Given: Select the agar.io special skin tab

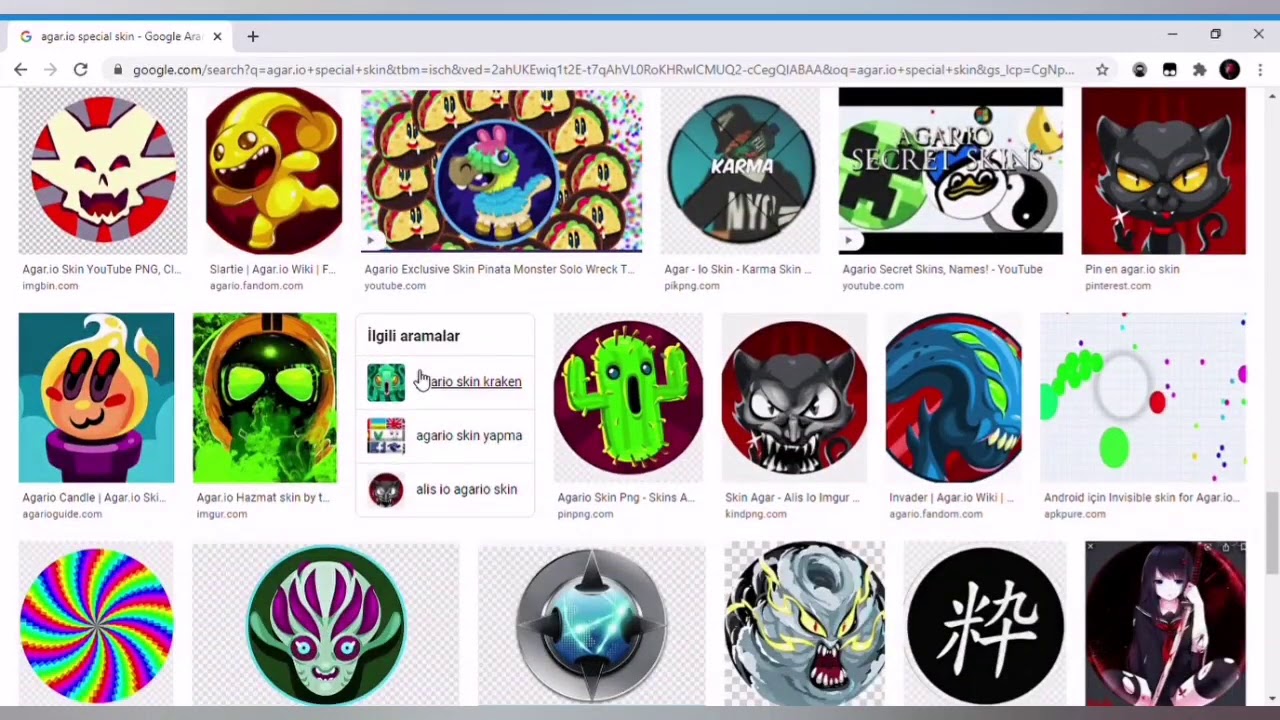Looking at the screenshot, I should pyautogui.click(x=120, y=36).
